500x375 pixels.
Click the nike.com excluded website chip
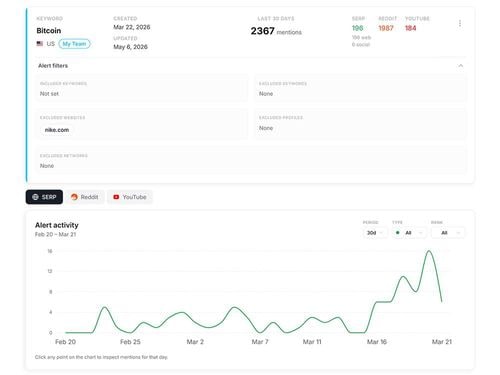(x=57, y=130)
